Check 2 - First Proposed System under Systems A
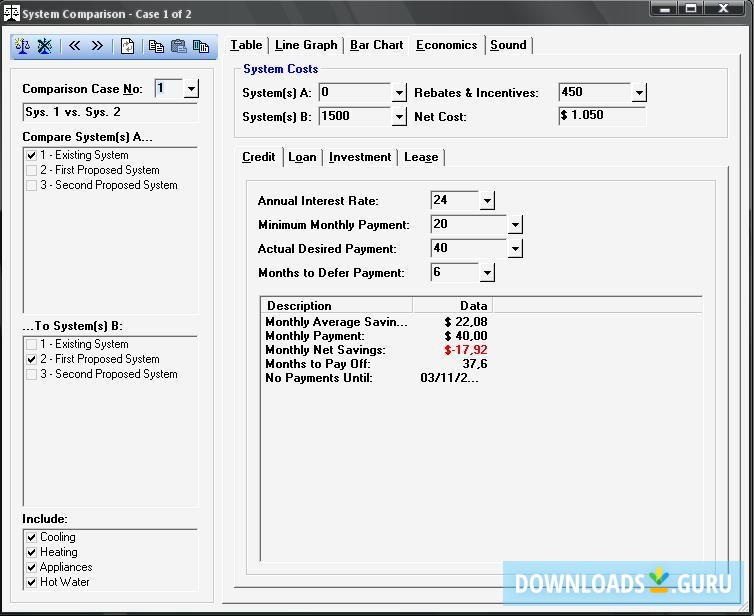Viewport: 754px width, 616px height. [32, 170]
